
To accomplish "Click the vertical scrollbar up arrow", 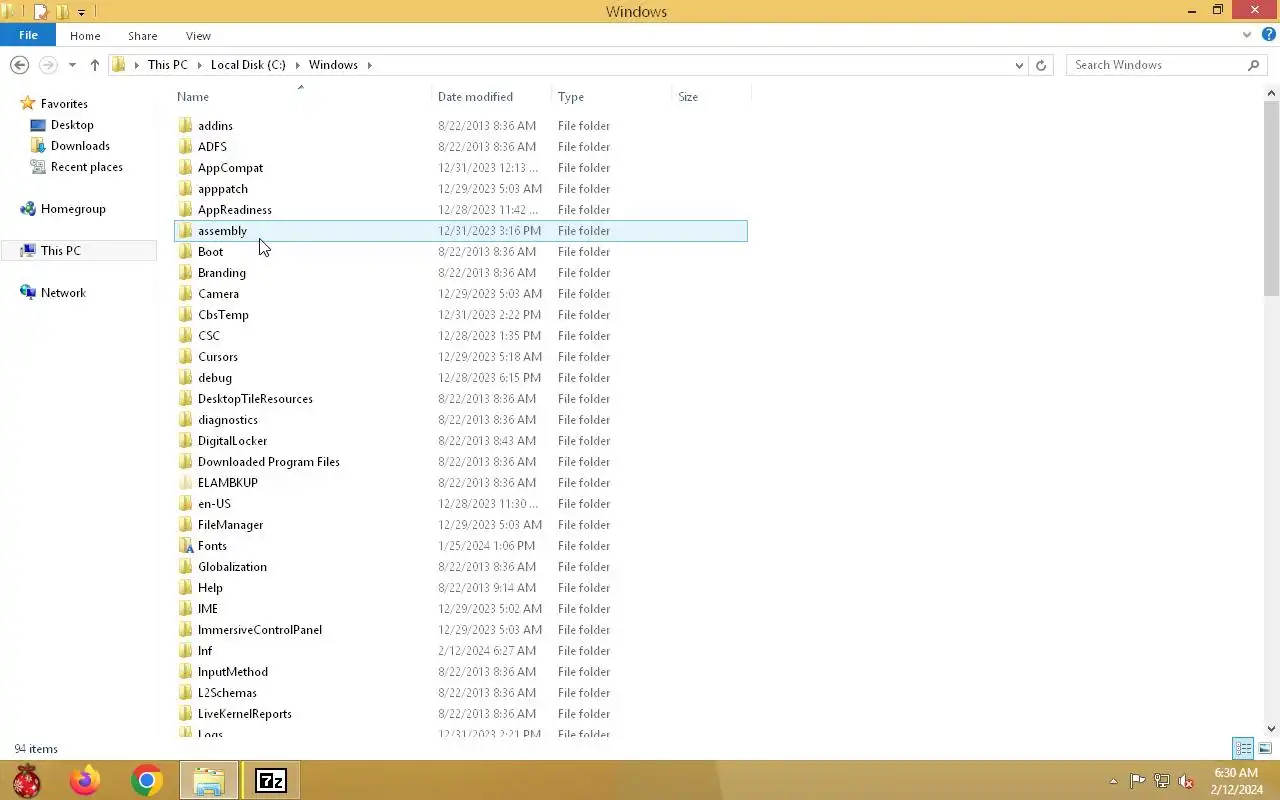I will coord(1271,93).
